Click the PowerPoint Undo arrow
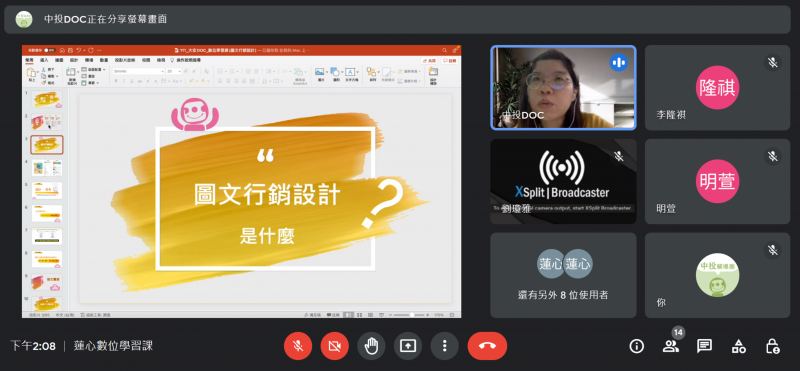The height and width of the screenshot is (371, 800). point(79,50)
